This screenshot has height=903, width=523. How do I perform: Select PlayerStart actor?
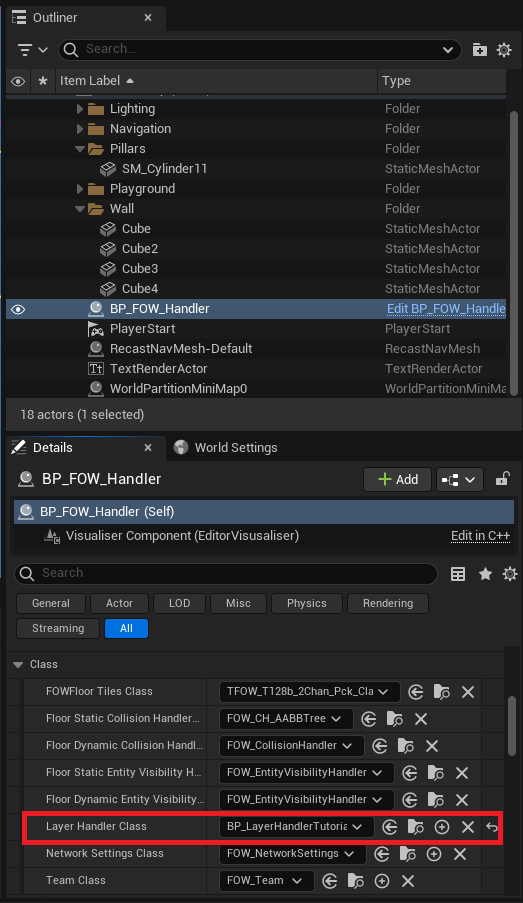(142, 329)
